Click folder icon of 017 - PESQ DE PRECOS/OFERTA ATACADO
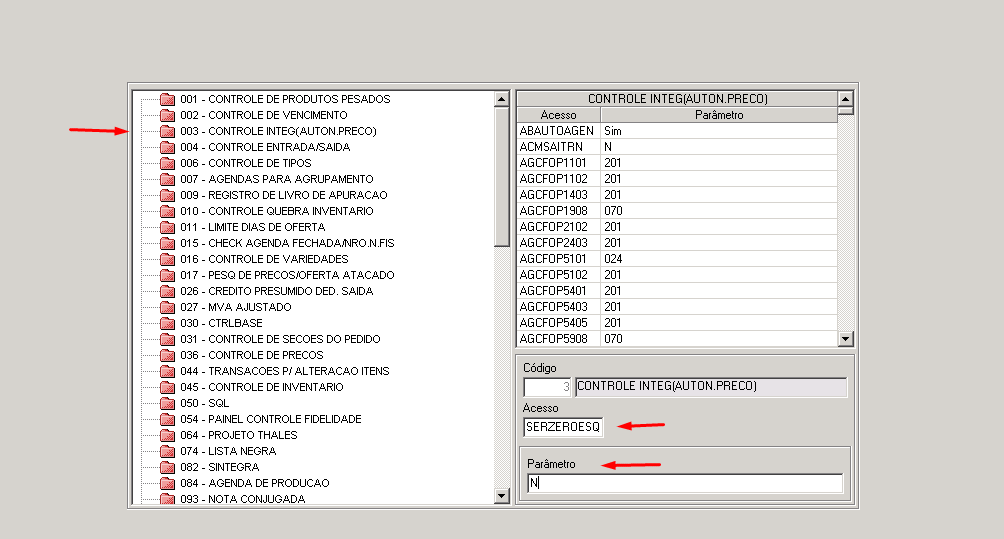Image resolution: width=1004 pixels, height=539 pixels. coord(167,275)
